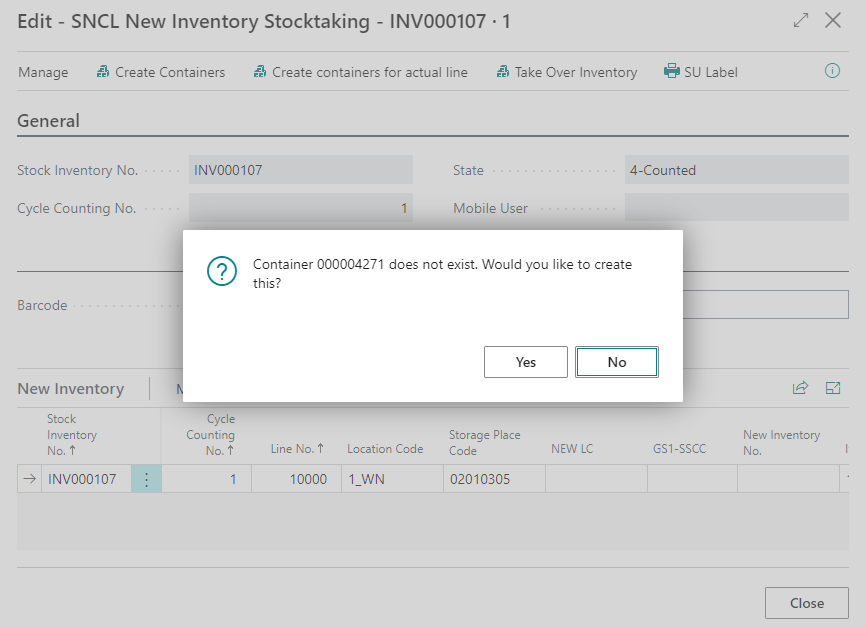
Task: Click the Stock Inventory No. field
Action: pos(300,170)
